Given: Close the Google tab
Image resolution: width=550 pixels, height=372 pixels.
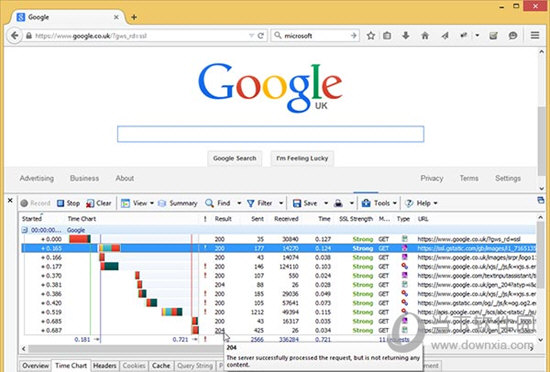Looking at the screenshot, I should [116, 17].
